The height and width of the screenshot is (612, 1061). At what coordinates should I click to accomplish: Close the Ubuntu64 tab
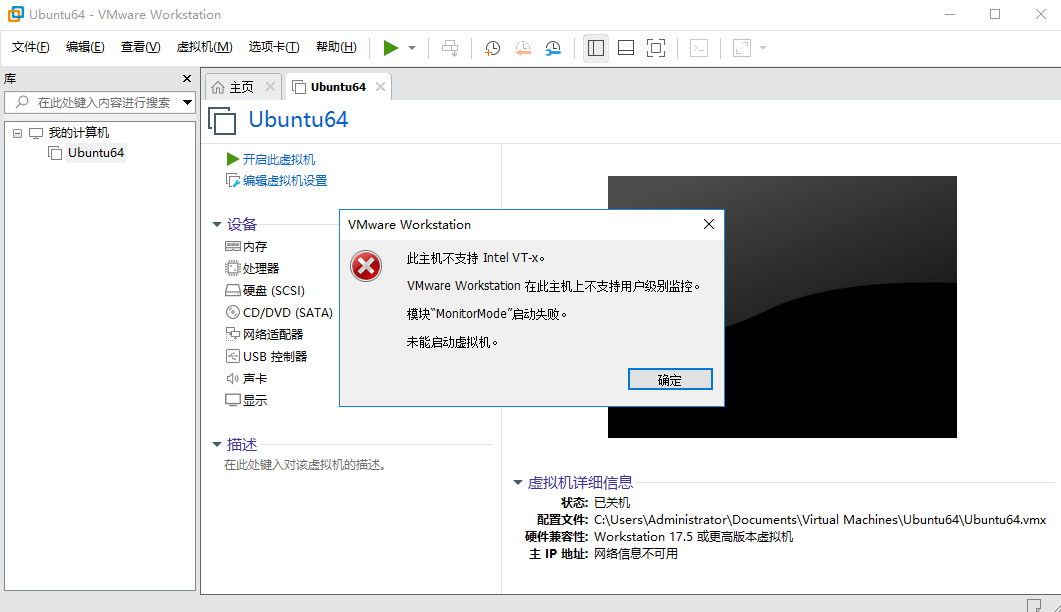pos(380,87)
